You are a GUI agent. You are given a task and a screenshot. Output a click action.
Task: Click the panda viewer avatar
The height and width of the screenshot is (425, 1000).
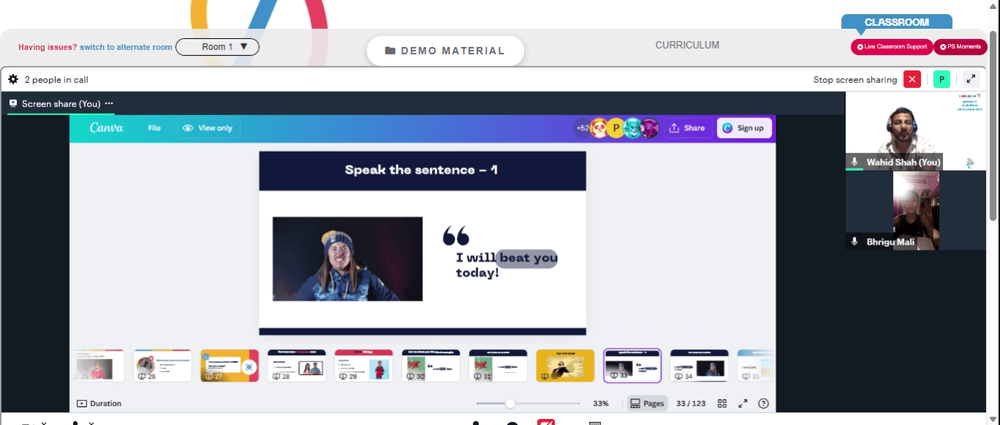point(599,128)
